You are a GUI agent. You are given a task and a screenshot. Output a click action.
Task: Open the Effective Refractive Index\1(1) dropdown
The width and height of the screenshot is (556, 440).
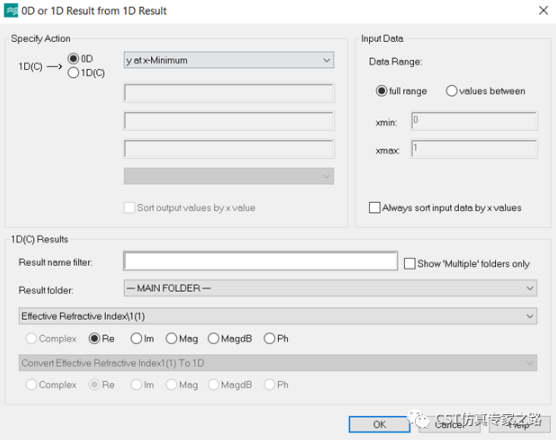point(278,316)
